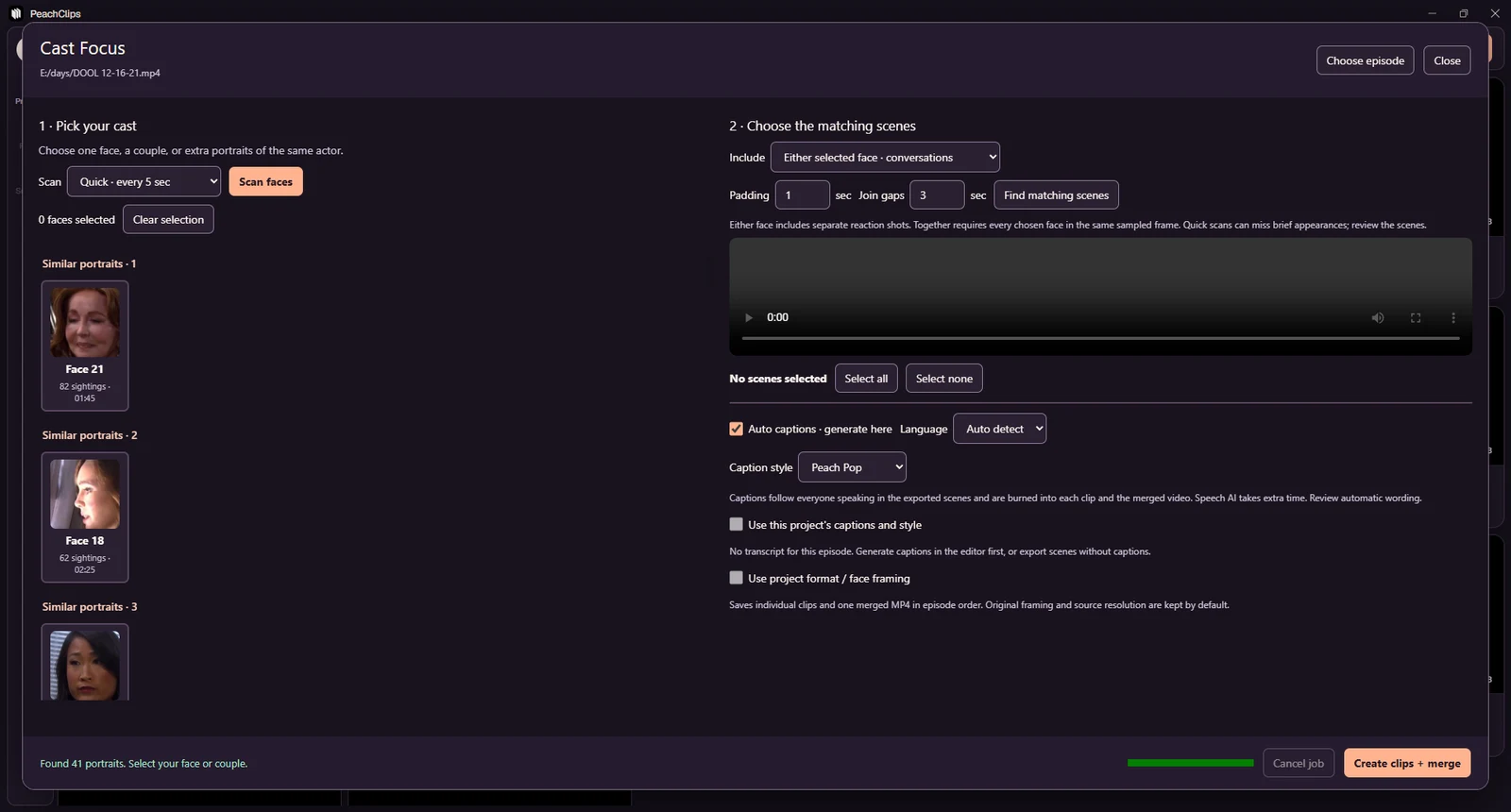The width and height of the screenshot is (1511, 812).
Task: Select the Face 18 portrait card
Action: tap(85, 517)
